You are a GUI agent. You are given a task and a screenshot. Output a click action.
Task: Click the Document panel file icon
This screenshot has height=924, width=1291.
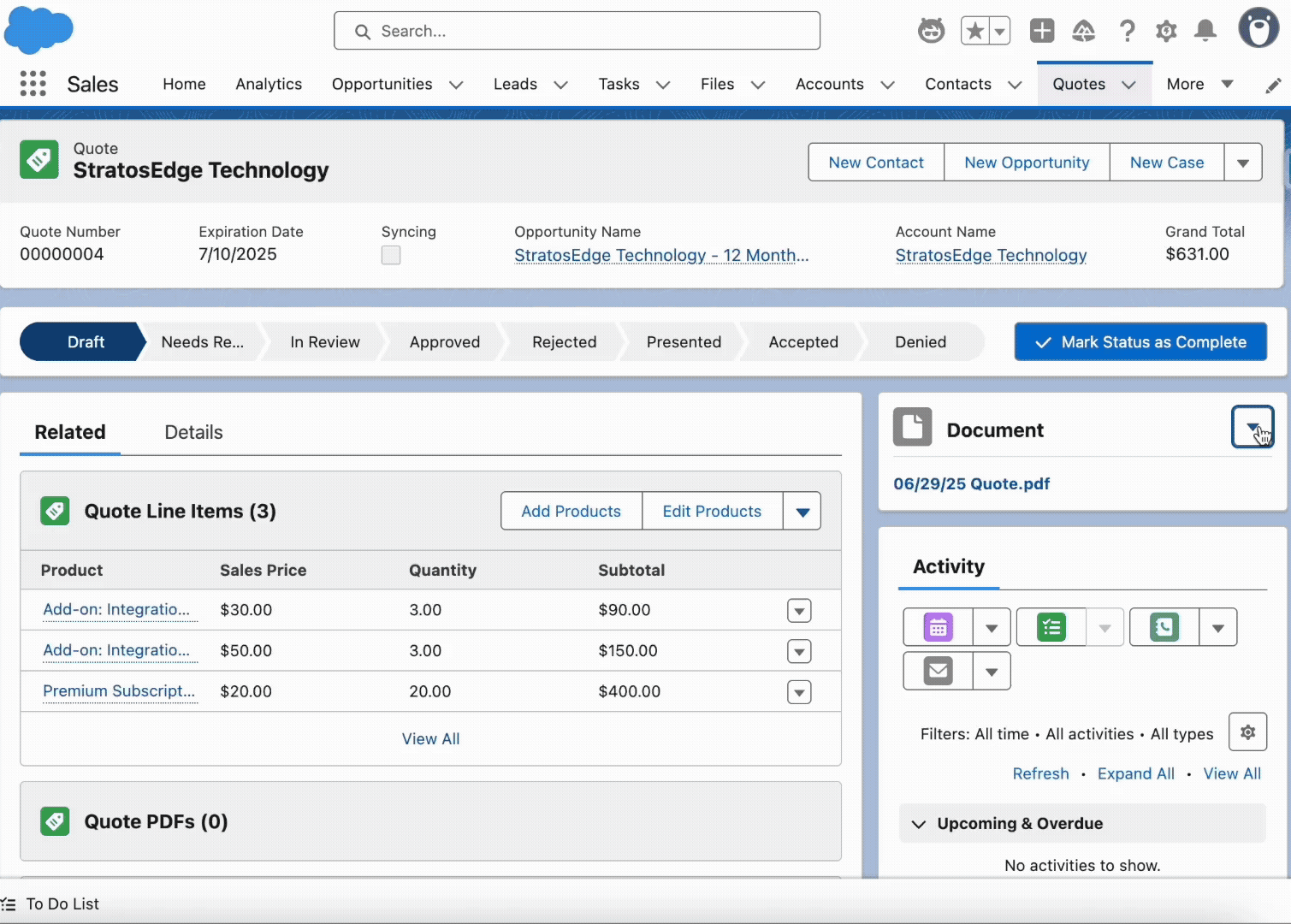pyautogui.click(x=913, y=427)
